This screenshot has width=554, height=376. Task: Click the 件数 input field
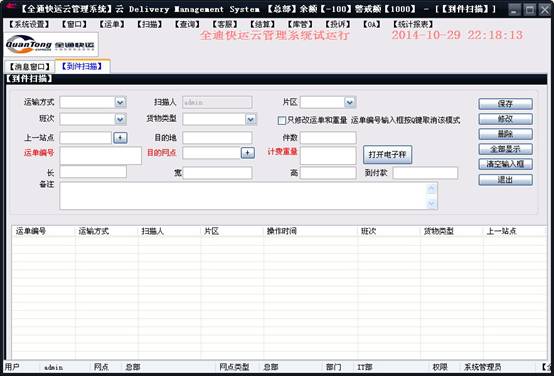[328, 137]
